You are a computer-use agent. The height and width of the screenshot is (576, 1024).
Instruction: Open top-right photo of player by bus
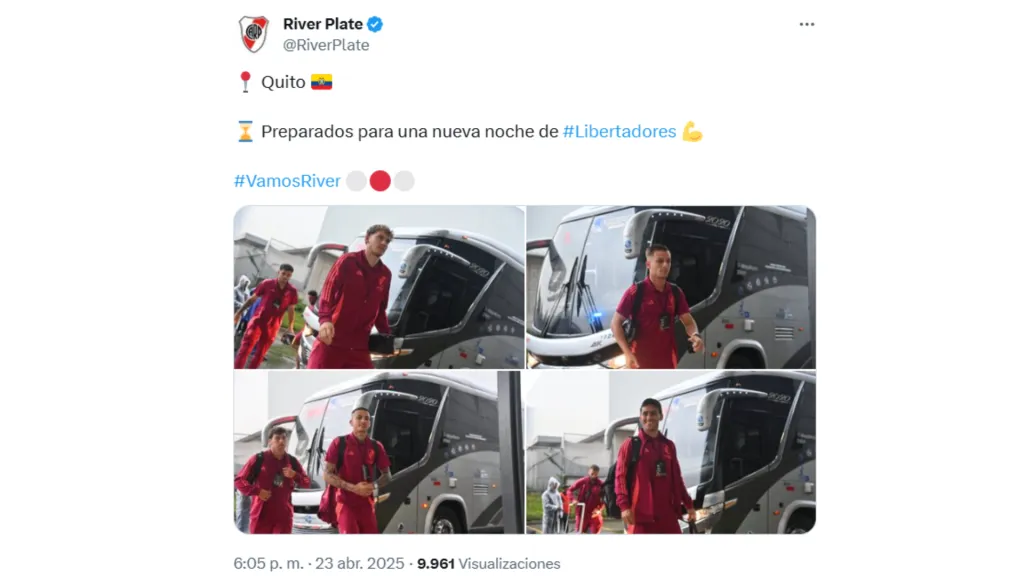(671, 287)
